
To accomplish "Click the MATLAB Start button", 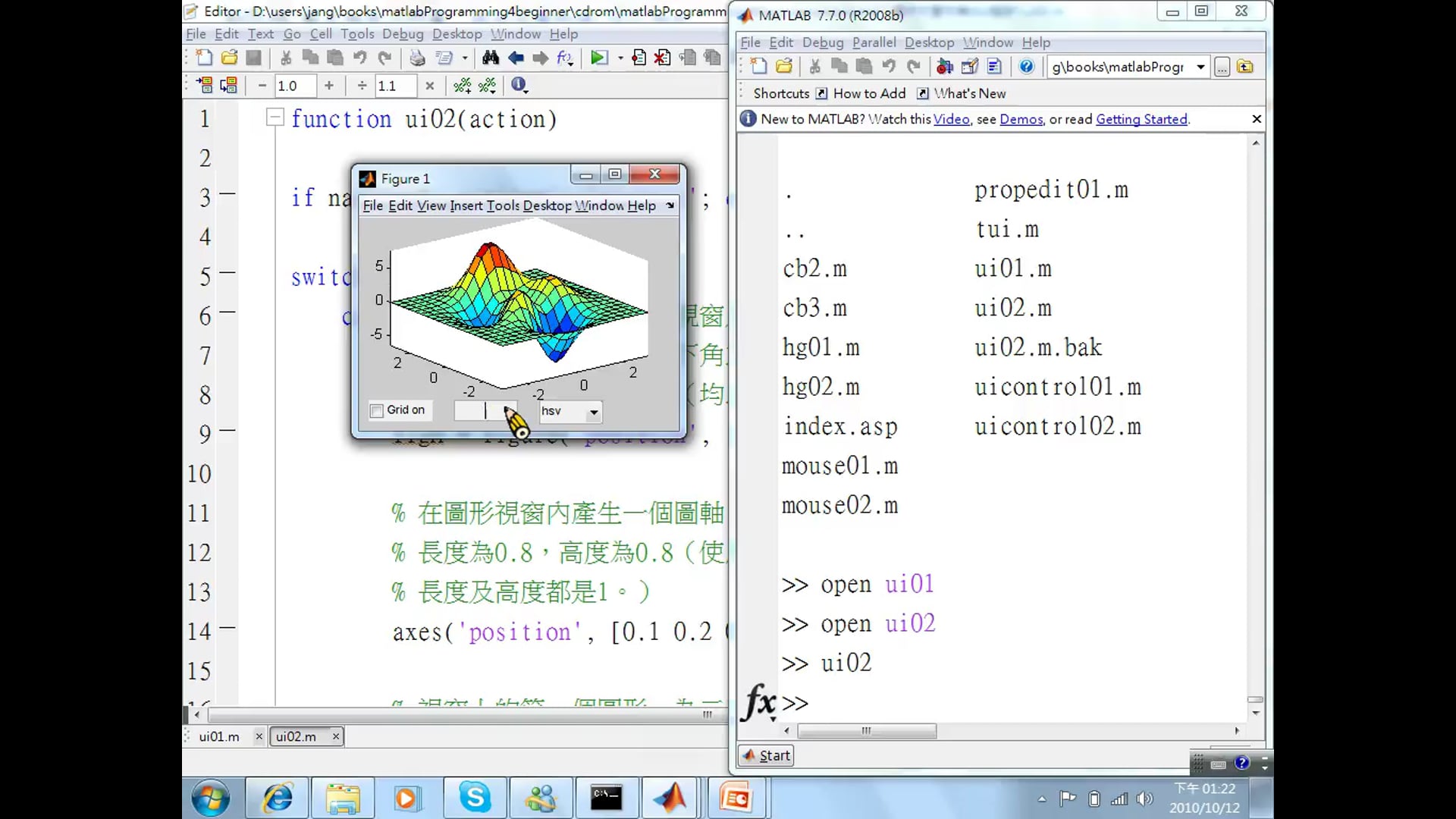I will coord(767,755).
